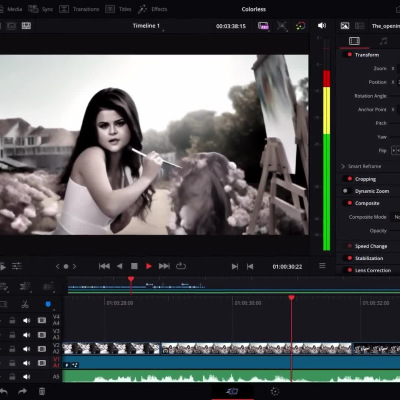Open the Audio inspector music note tab
The height and width of the screenshot is (400, 400).
point(384,41)
